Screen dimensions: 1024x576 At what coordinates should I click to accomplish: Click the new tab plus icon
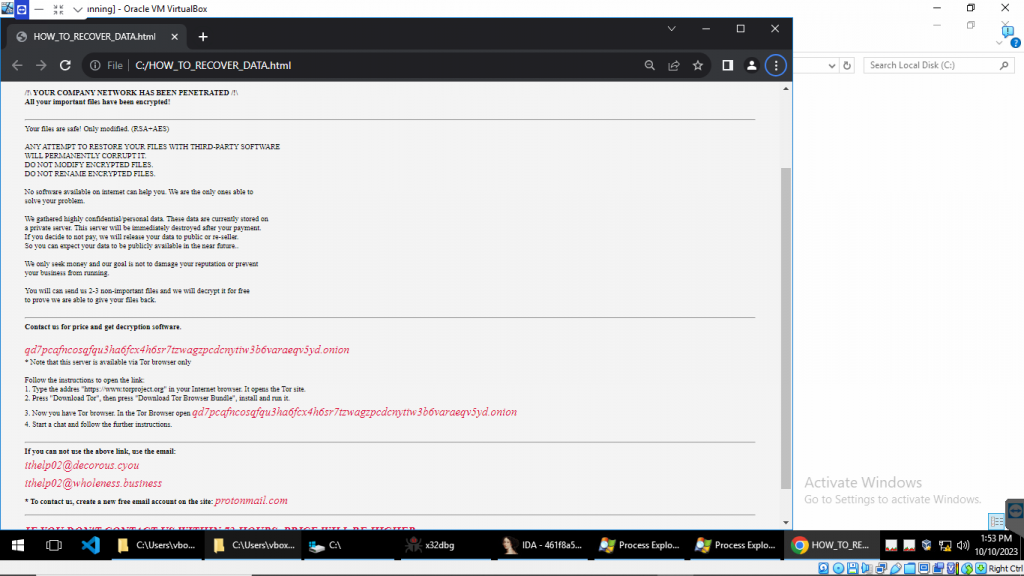[202, 36]
